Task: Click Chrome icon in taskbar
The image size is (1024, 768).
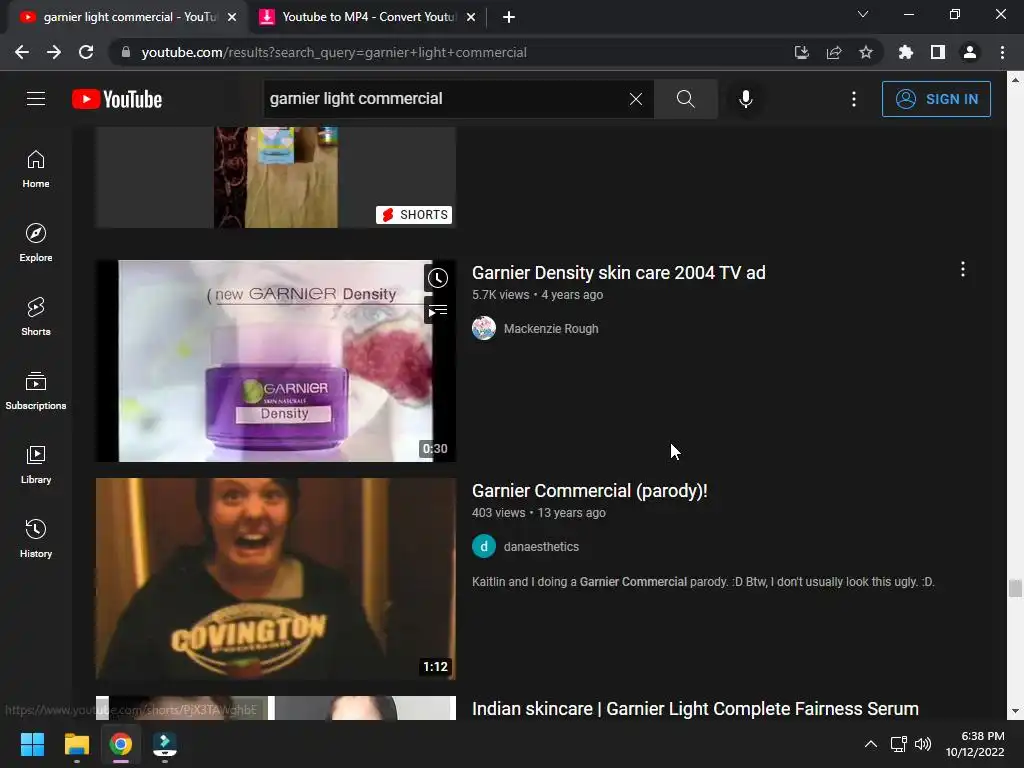Action: pyautogui.click(x=120, y=744)
